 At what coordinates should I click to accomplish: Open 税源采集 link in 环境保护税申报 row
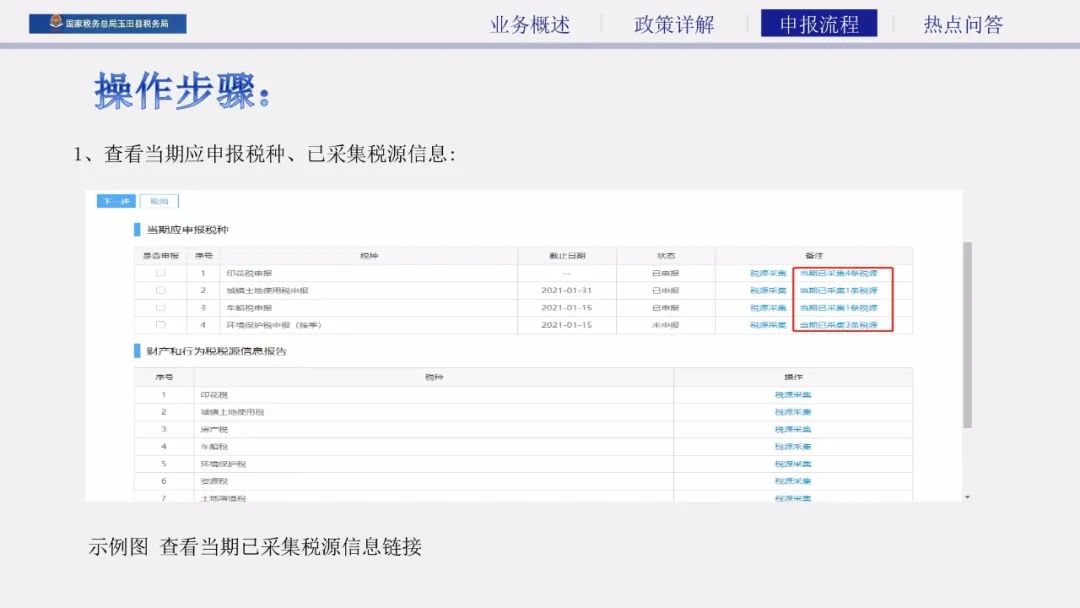768,325
